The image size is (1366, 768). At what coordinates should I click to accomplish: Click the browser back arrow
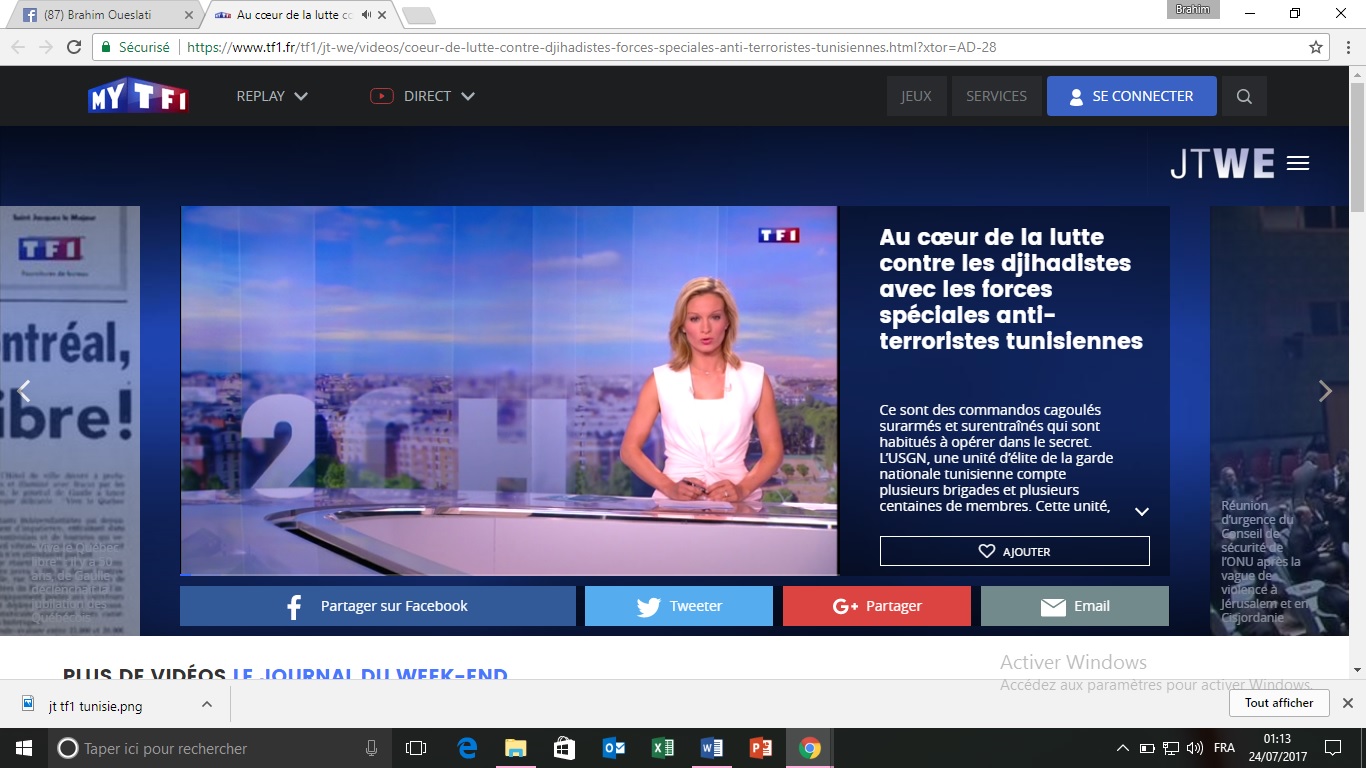tap(18, 47)
